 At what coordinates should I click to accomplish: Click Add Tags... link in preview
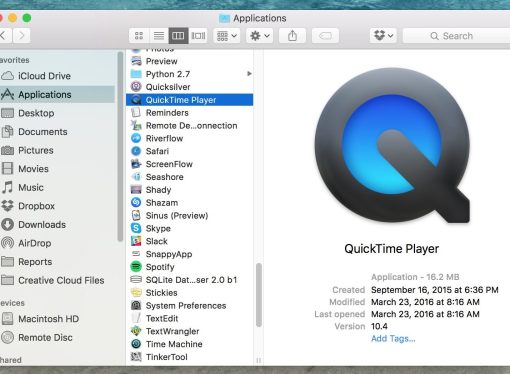(393, 339)
